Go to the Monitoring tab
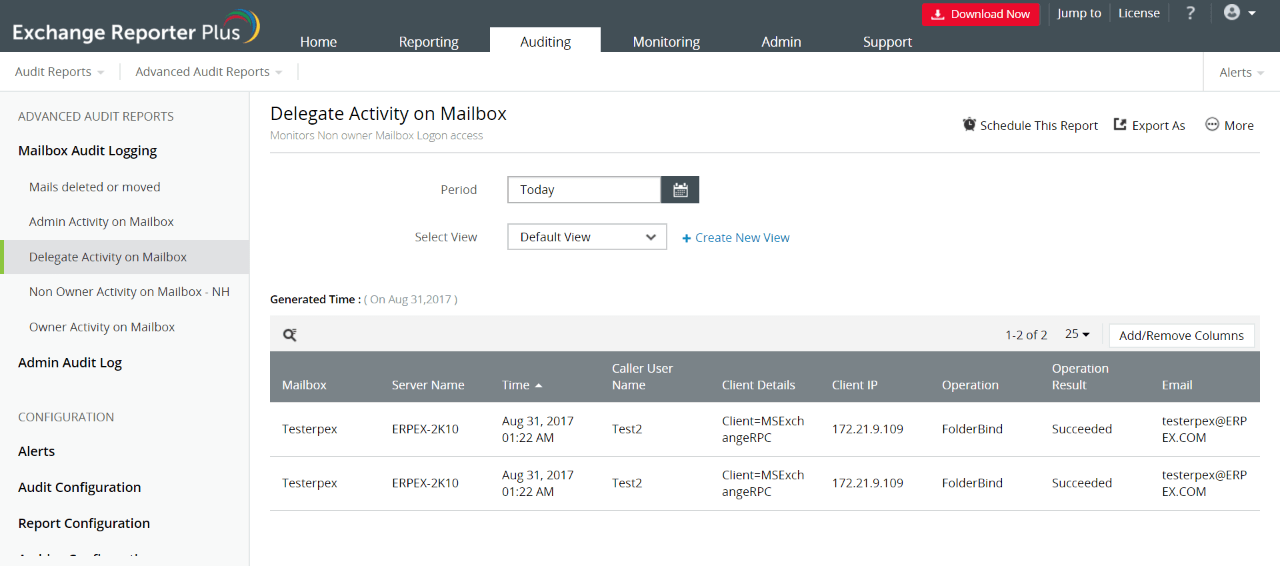The width and height of the screenshot is (1280, 566). click(x=666, y=42)
